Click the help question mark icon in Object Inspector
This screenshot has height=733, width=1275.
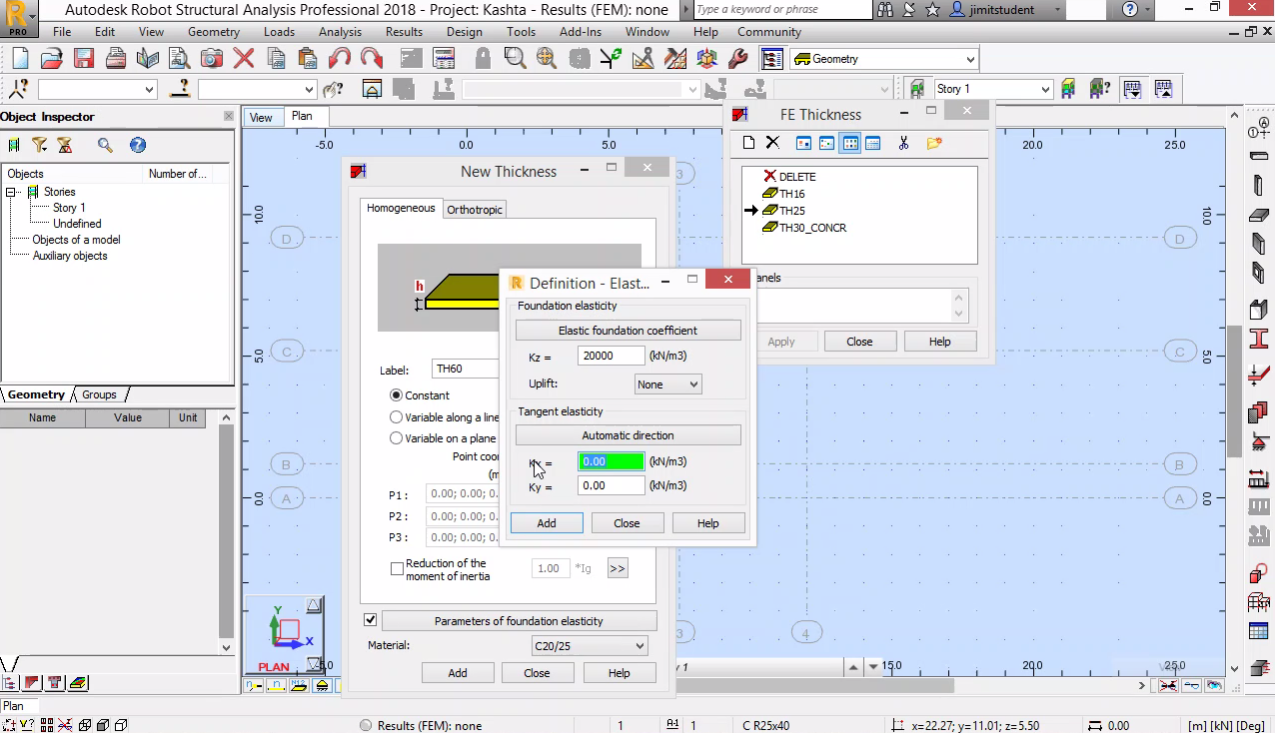point(138,145)
